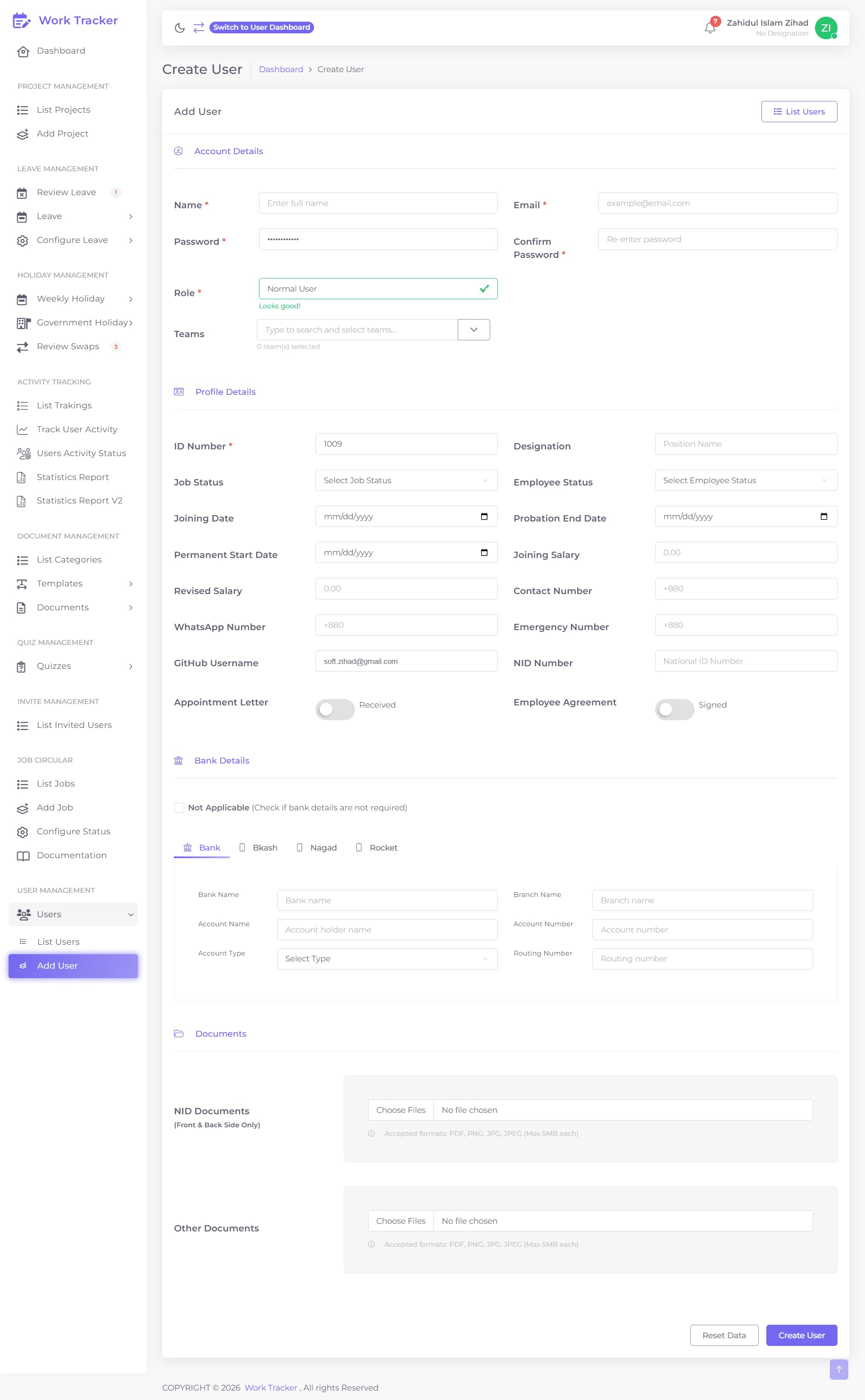The height and width of the screenshot is (1400, 865).
Task: Click the Create User button
Action: pyautogui.click(x=801, y=1336)
